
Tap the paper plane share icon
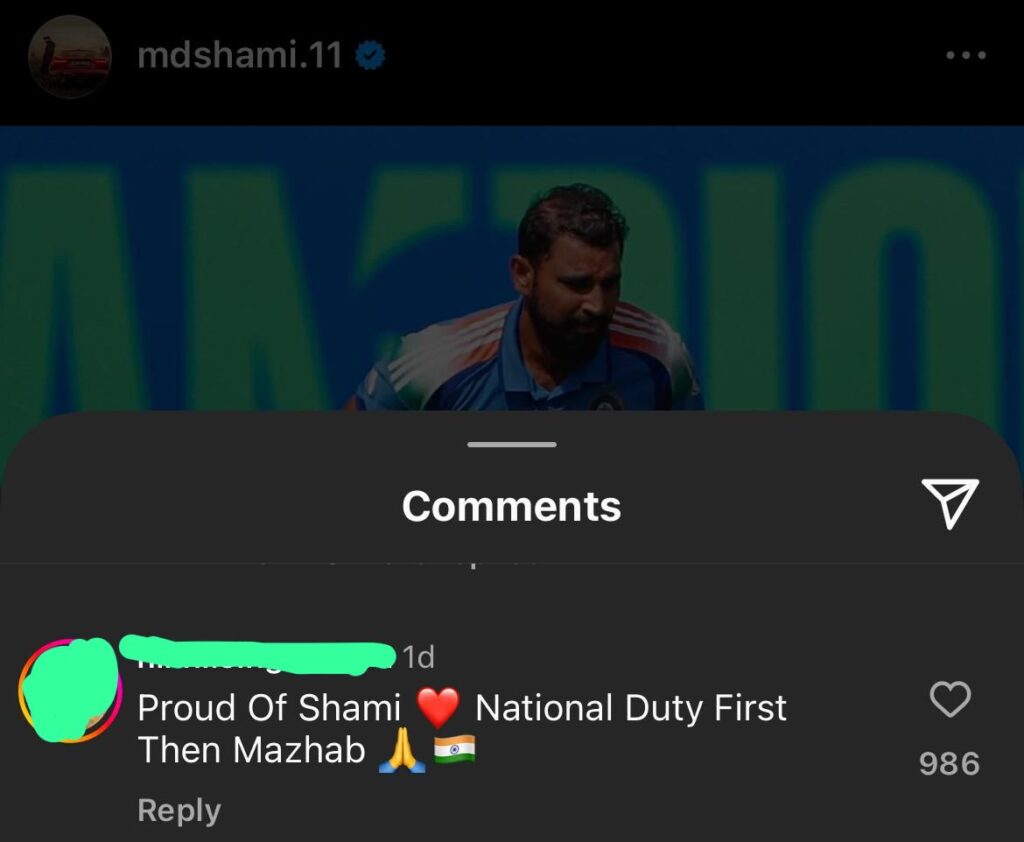click(x=950, y=502)
